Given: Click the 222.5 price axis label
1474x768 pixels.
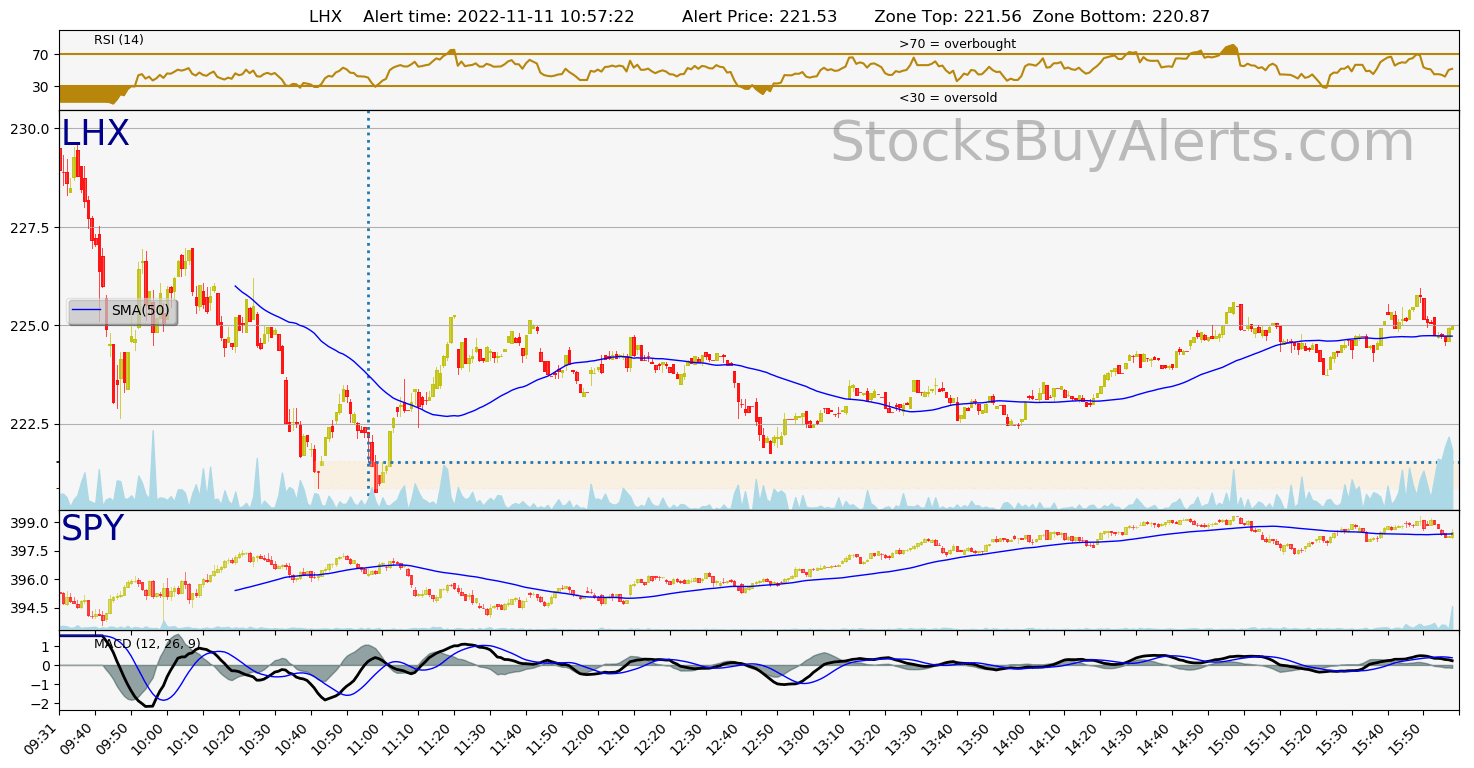Looking at the screenshot, I should coord(32,425).
